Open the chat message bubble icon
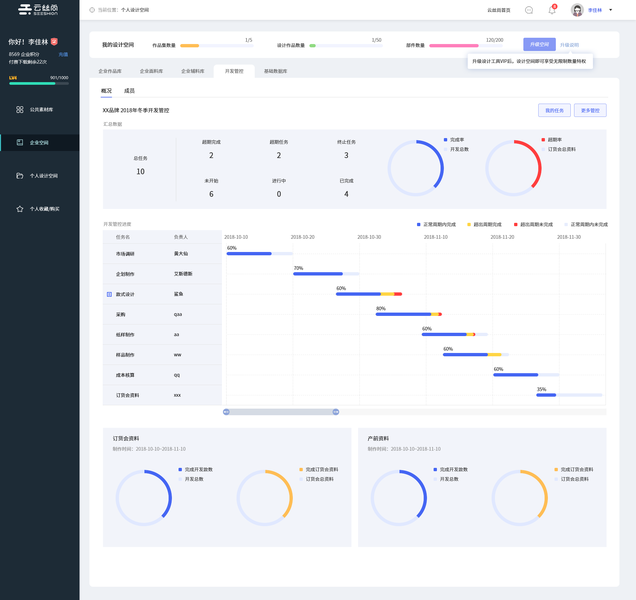 click(x=529, y=10)
